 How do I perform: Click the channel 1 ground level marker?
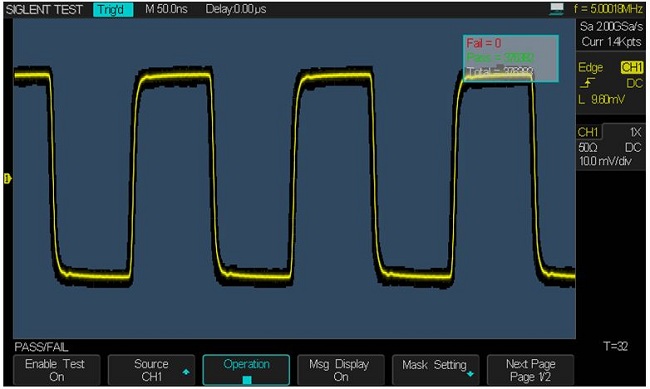[7, 178]
